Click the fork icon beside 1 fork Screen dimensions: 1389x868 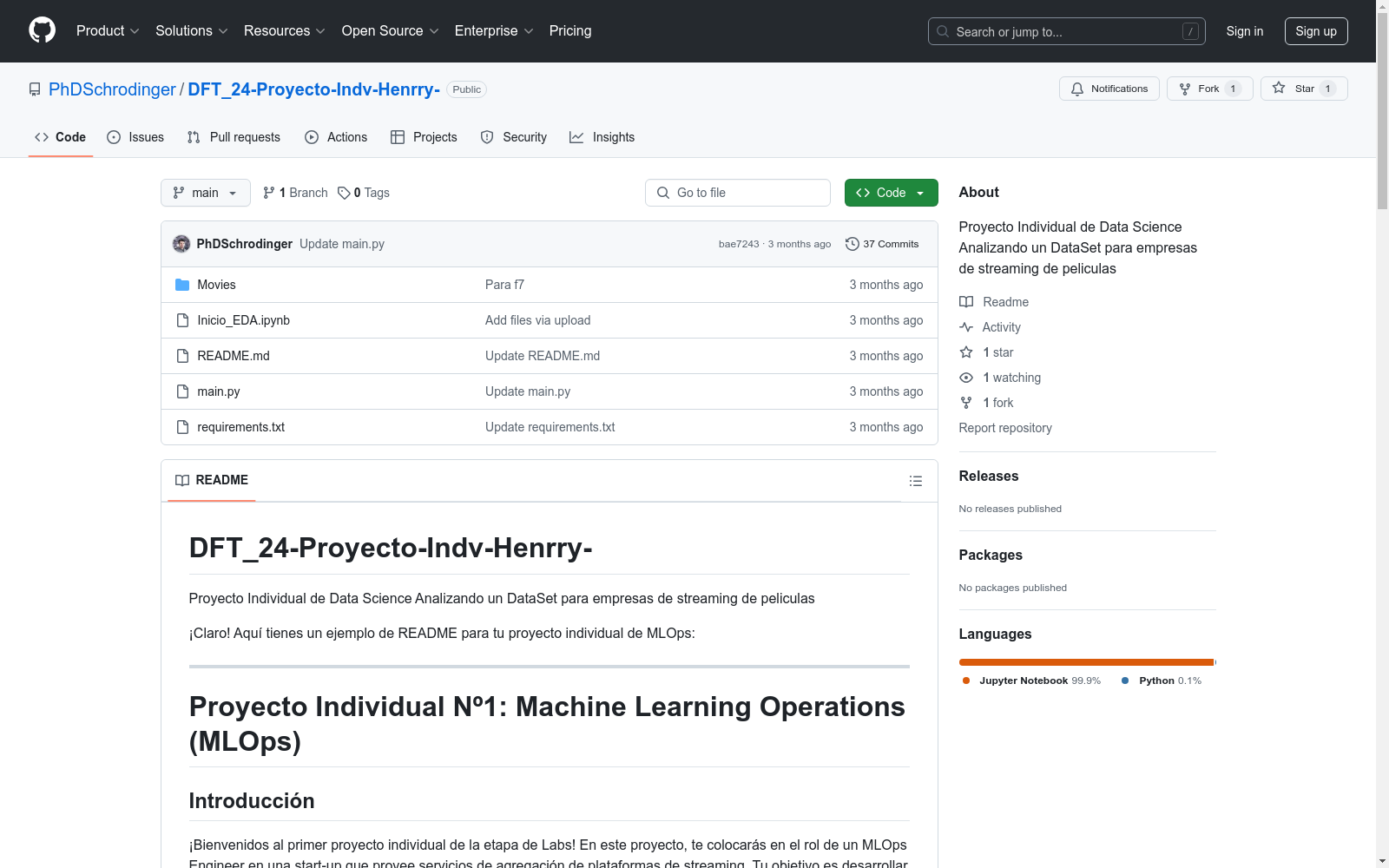[x=966, y=403]
